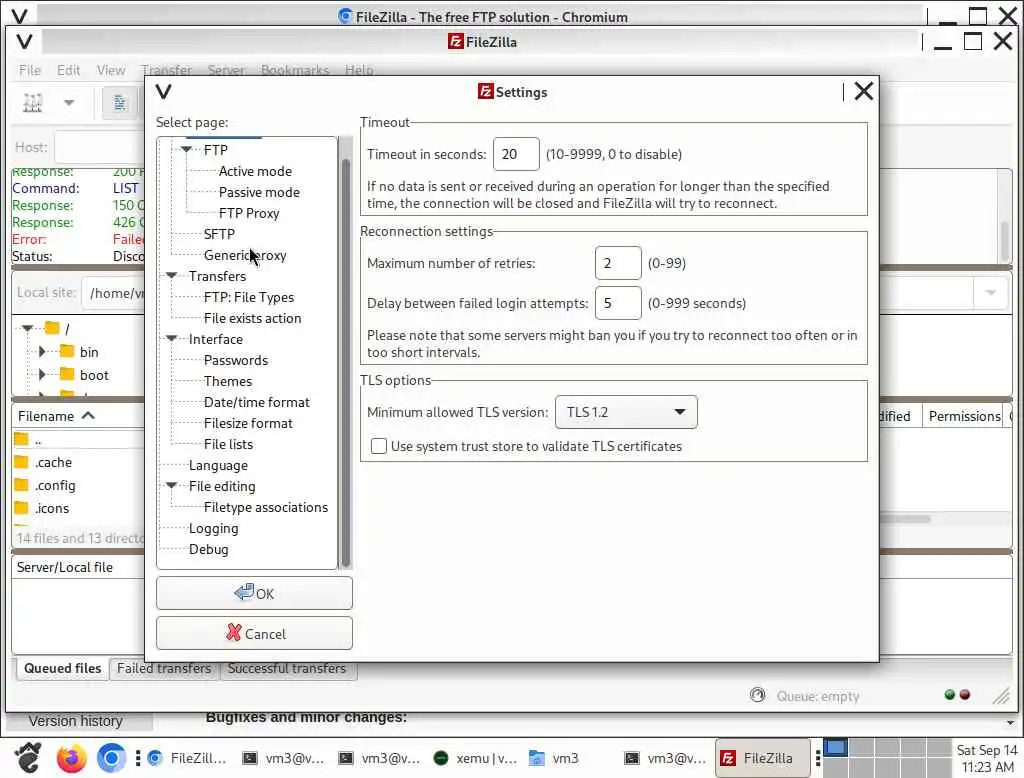This screenshot has width=1024, height=778.
Task: Open the Settings window menu arrow
Action: pyautogui.click(x=163, y=91)
